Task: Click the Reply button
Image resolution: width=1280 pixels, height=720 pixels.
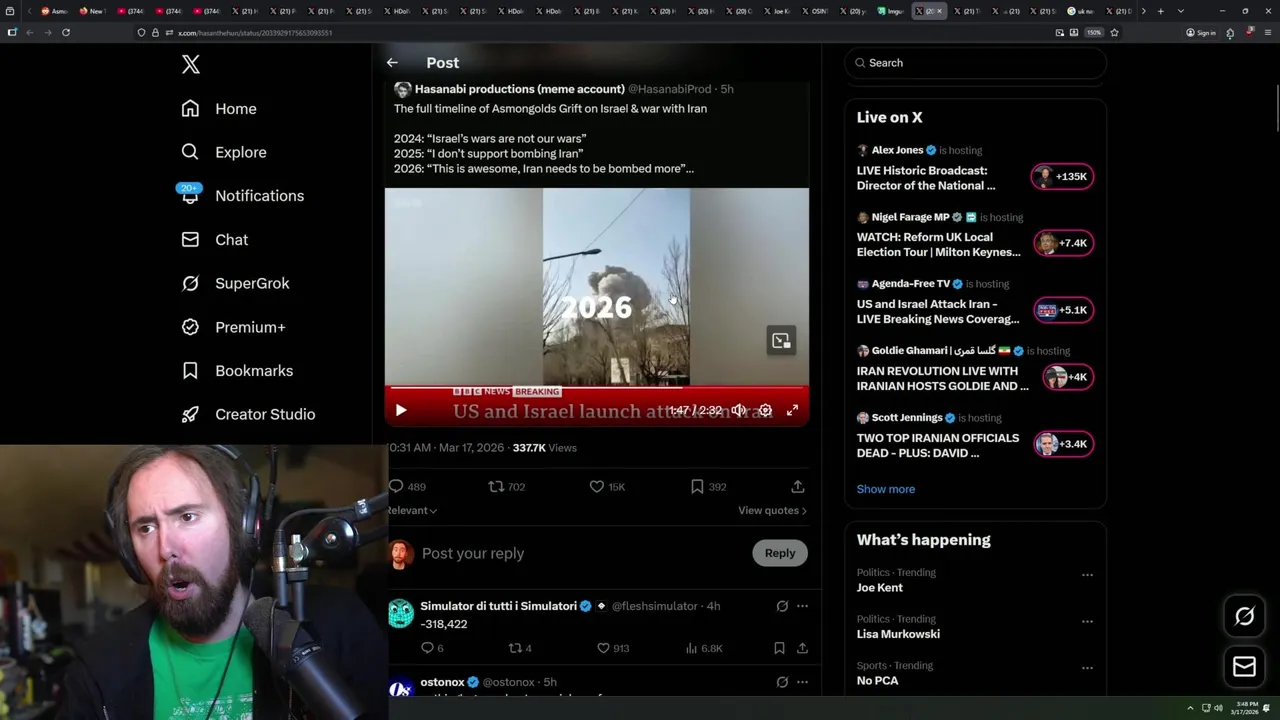Action: (780, 553)
